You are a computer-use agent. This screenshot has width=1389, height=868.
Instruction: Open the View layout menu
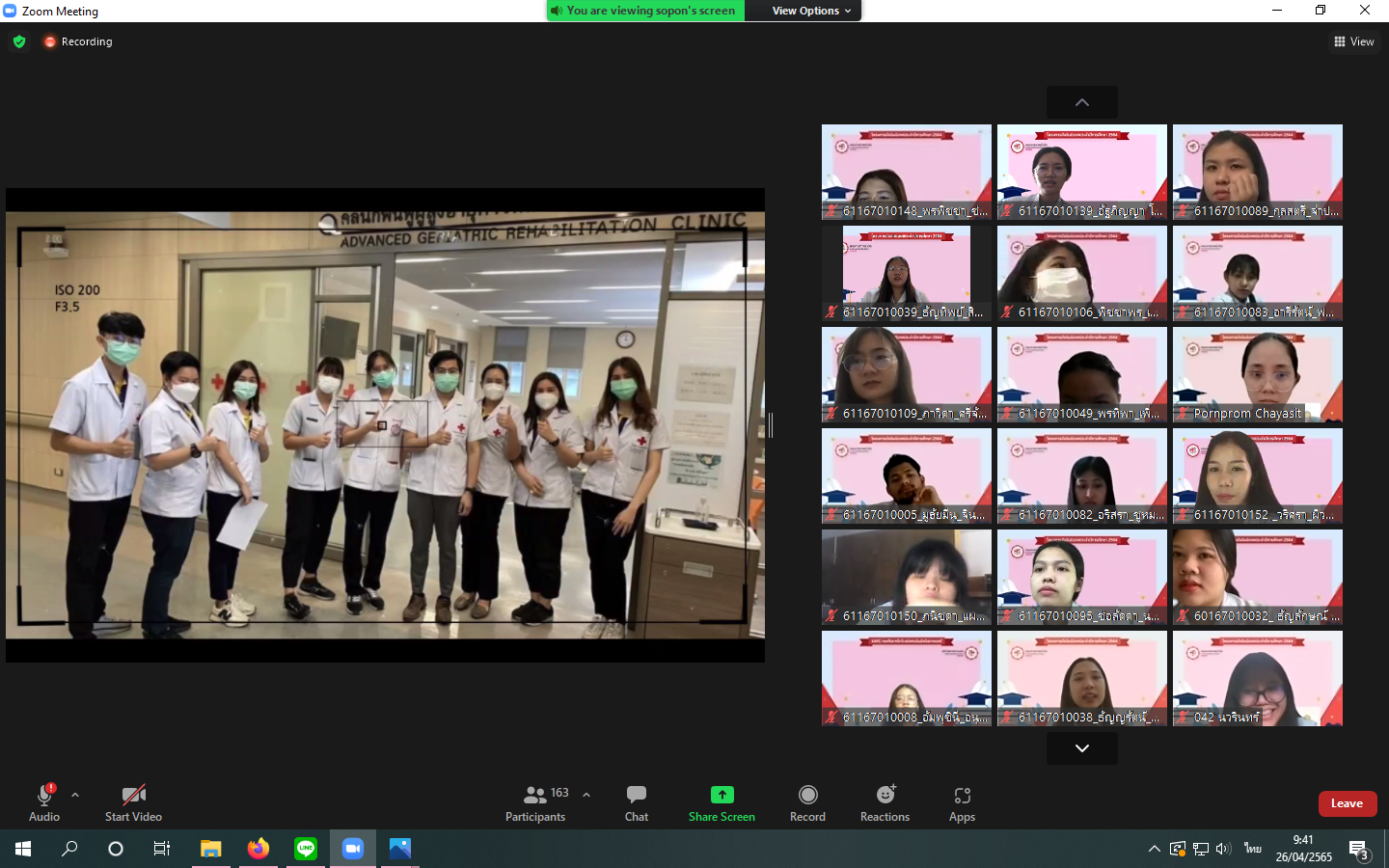[x=1353, y=41]
